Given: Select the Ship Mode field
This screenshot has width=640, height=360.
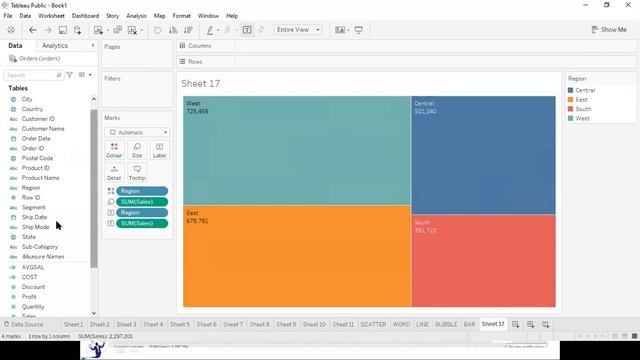Looking at the screenshot, I should pyautogui.click(x=35, y=227).
